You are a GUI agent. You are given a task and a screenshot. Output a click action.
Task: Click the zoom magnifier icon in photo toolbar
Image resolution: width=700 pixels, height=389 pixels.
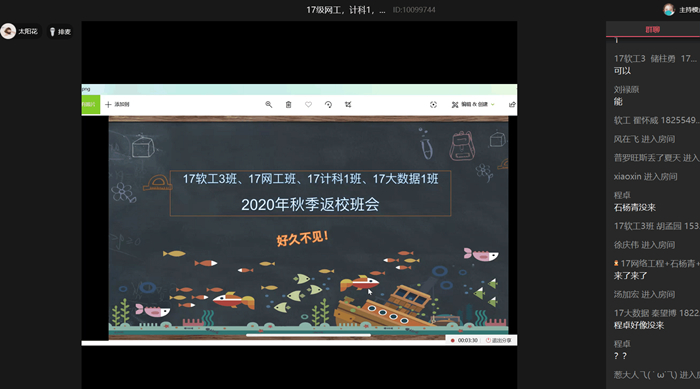[x=268, y=105]
